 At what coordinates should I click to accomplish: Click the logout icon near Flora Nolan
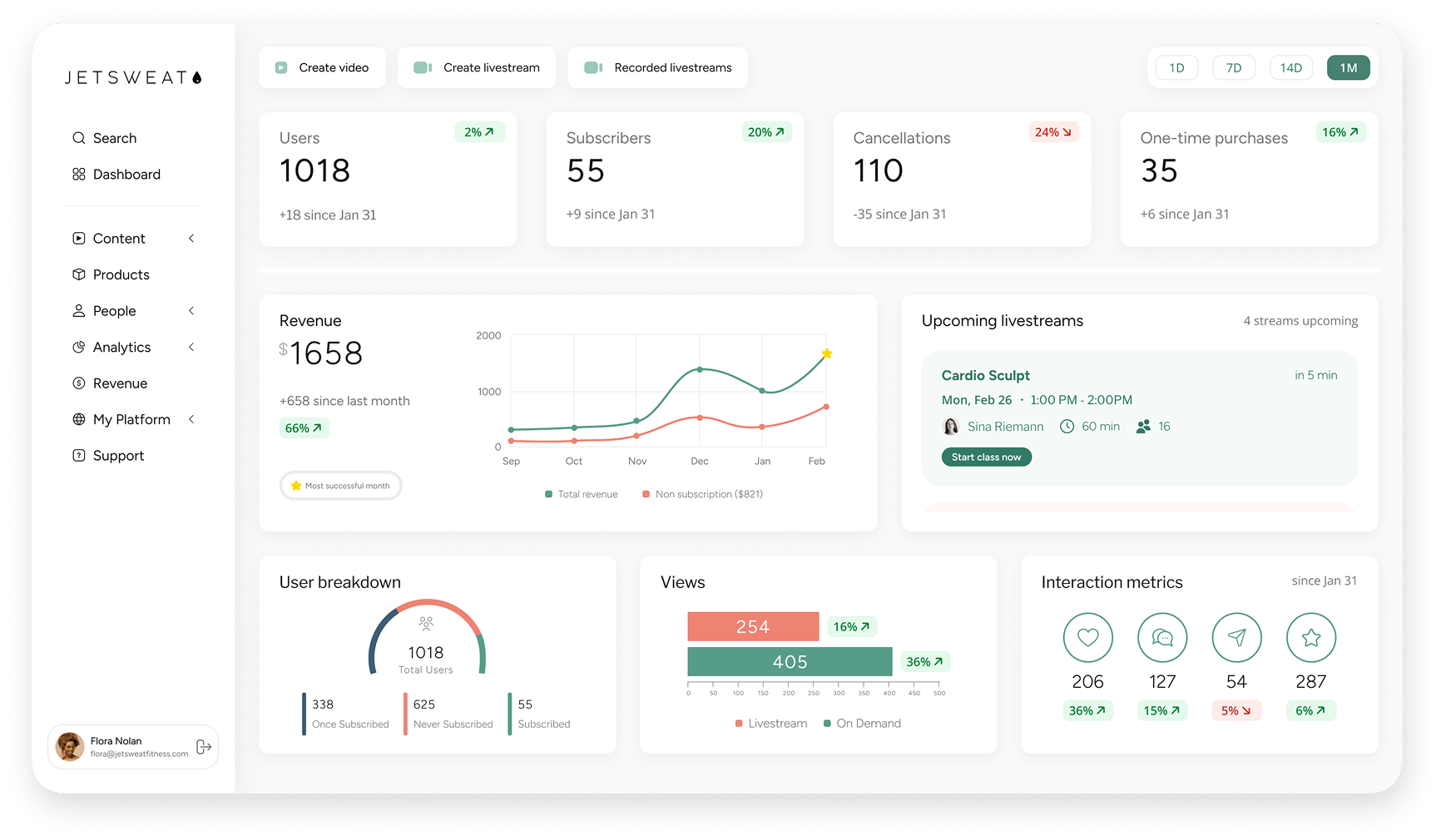(204, 747)
